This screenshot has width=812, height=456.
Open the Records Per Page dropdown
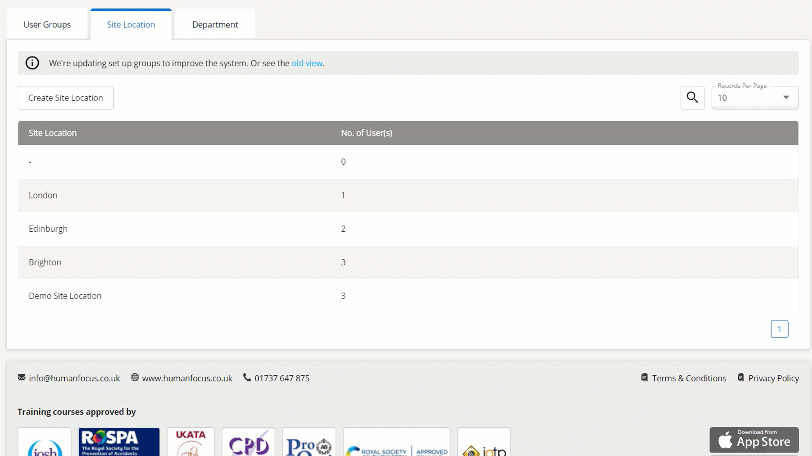click(754, 98)
